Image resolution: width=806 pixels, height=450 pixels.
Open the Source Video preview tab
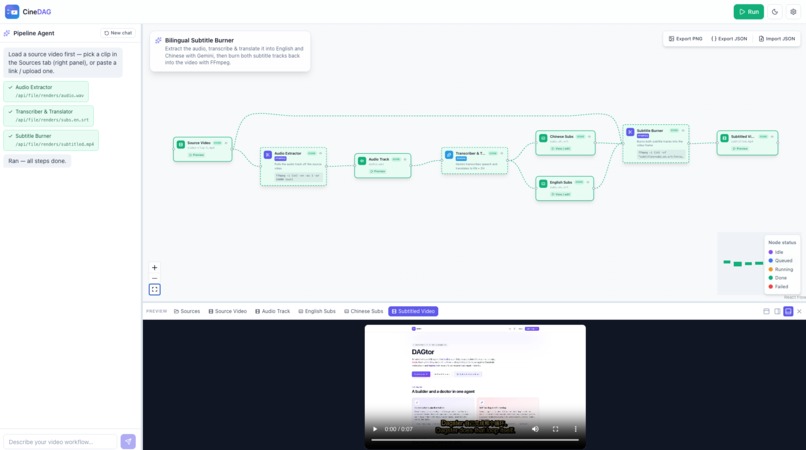point(228,311)
